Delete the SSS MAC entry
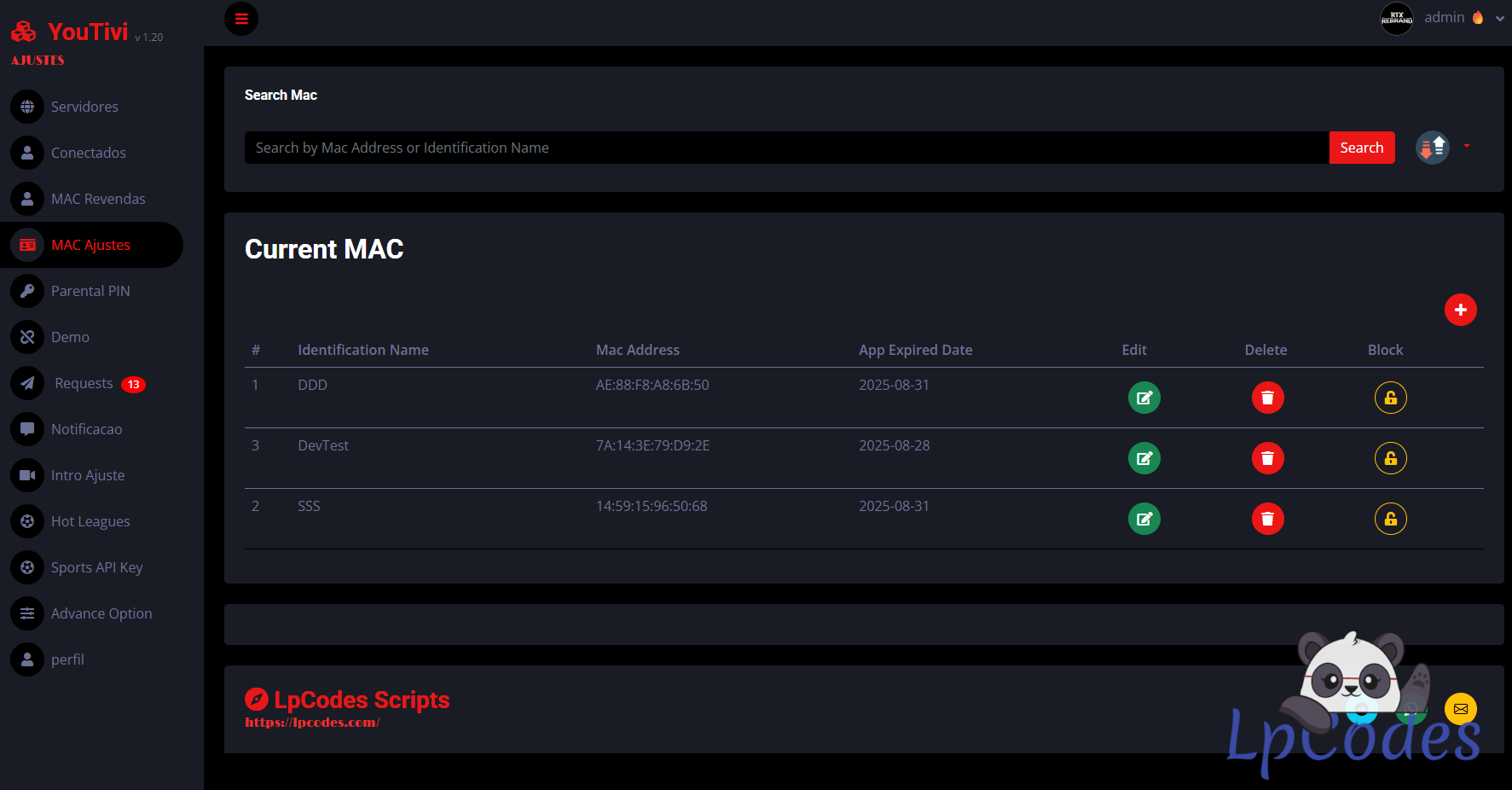Screen dimensions: 1512x790 [1267, 519]
